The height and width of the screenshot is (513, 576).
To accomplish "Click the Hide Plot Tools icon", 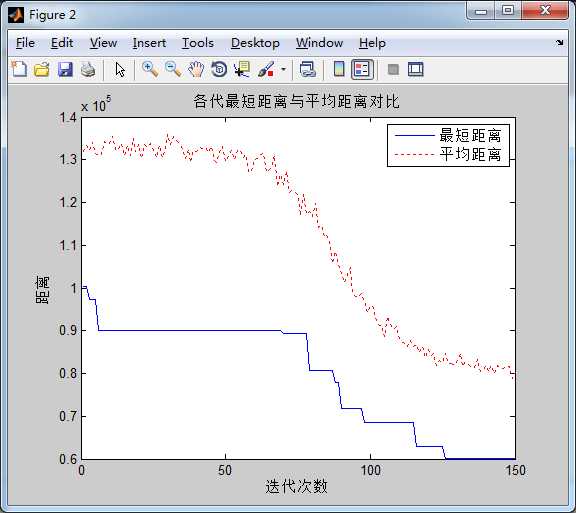I will (x=393, y=69).
